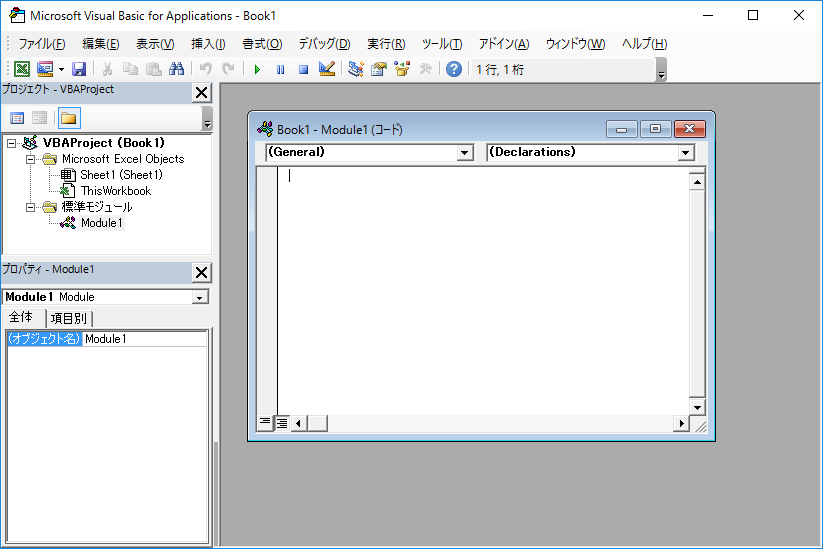Run macro with green play icon
Image resolution: width=823 pixels, height=549 pixels.
tap(257, 69)
